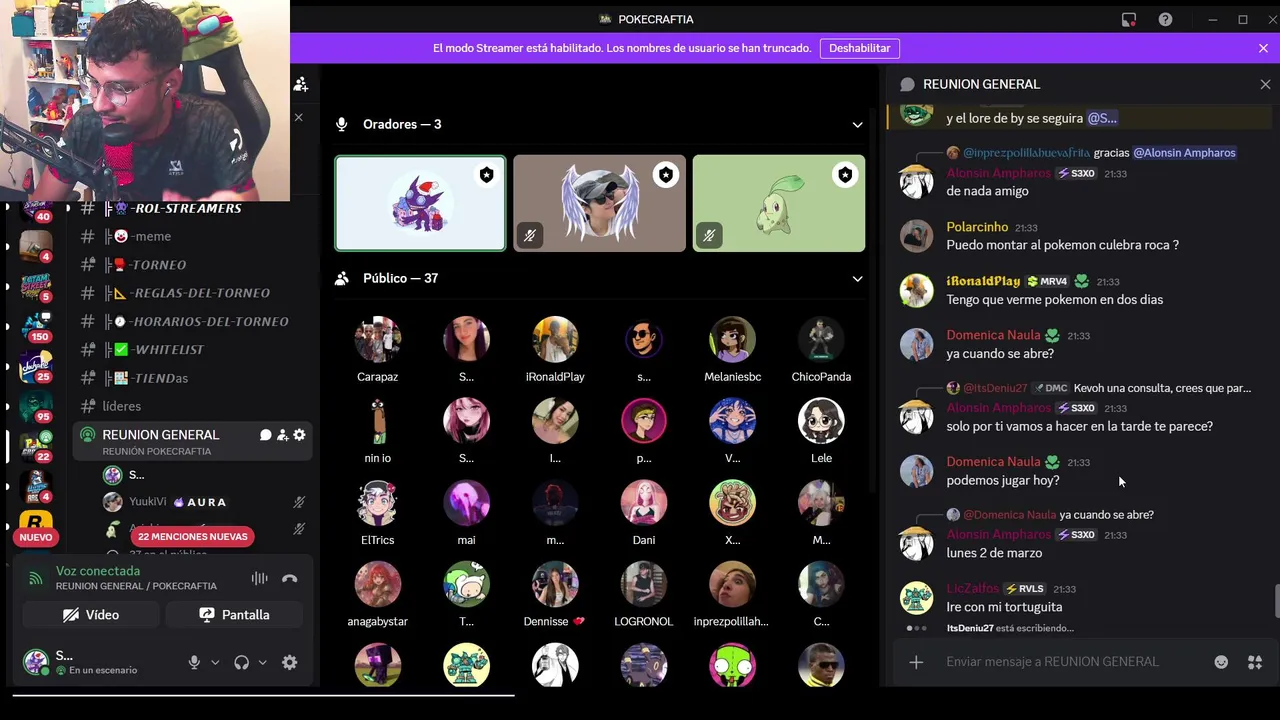Image resolution: width=1280 pixels, height=720 pixels.
Task: Disconnect from voice with hang-up icon
Action: [x=290, y=578]
